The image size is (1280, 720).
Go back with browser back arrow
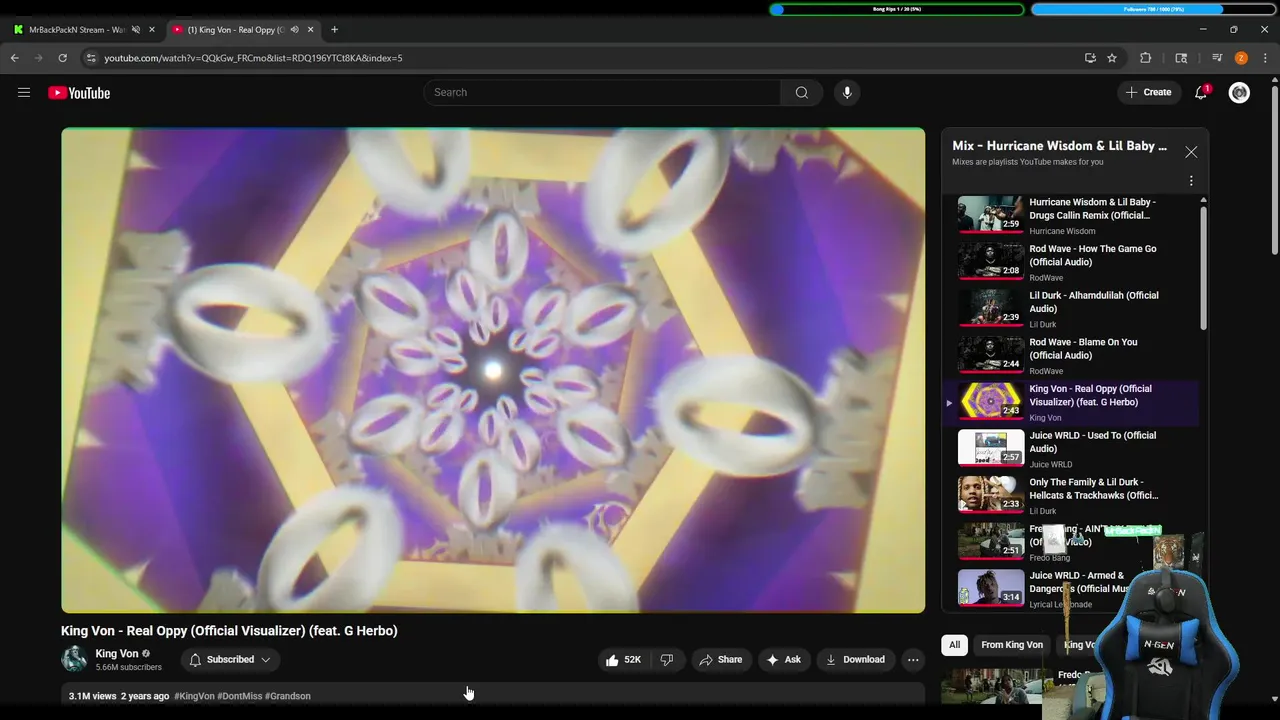click(15, 58)
